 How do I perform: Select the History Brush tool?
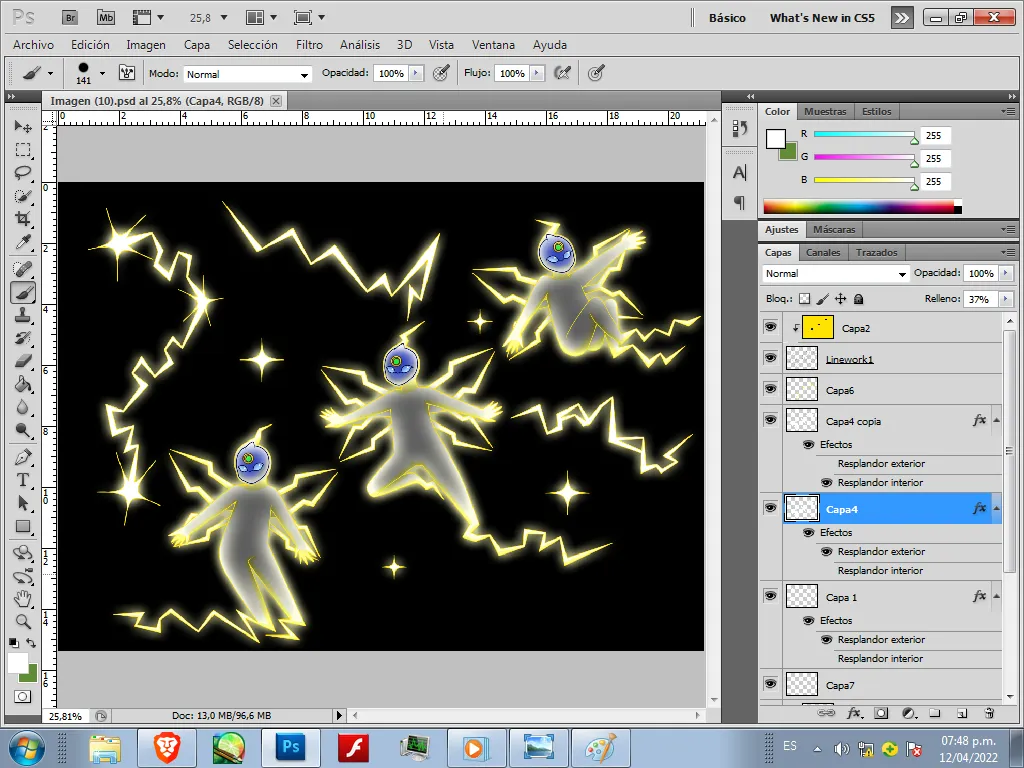[x=23, y=338]
